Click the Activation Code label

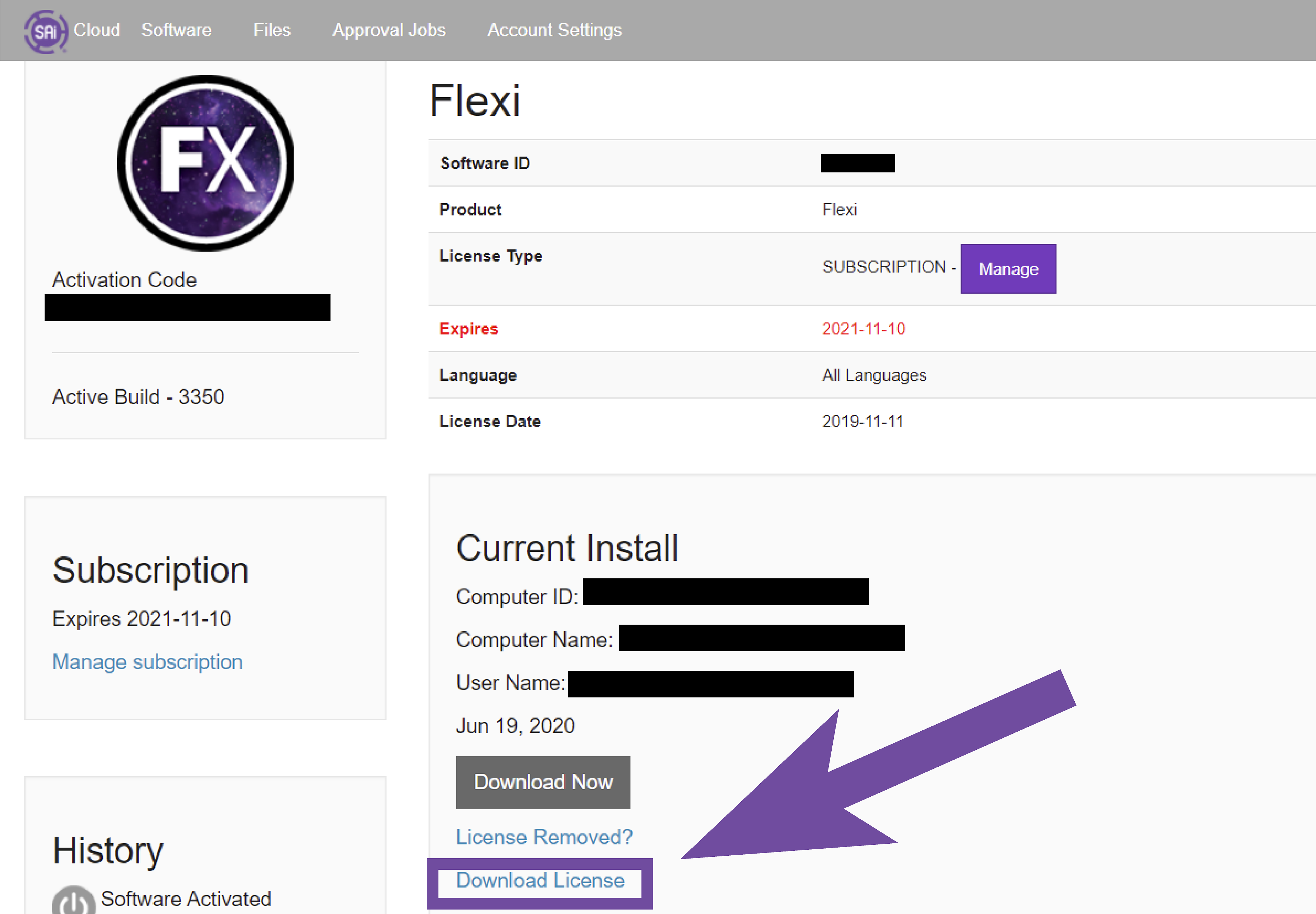(x=124, y=279)
